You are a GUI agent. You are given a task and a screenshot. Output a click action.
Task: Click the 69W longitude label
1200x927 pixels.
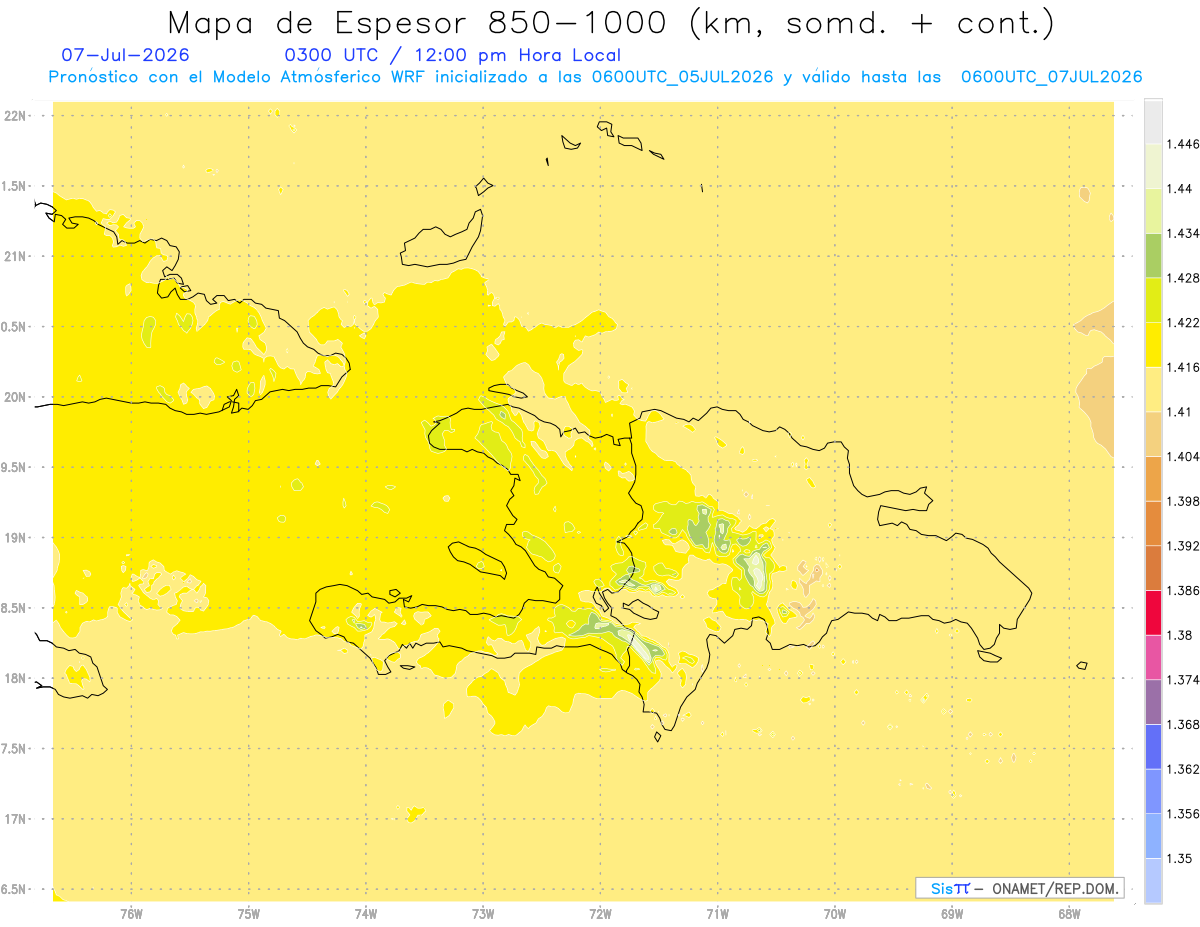pyautogui.click(x=952, y=914)
